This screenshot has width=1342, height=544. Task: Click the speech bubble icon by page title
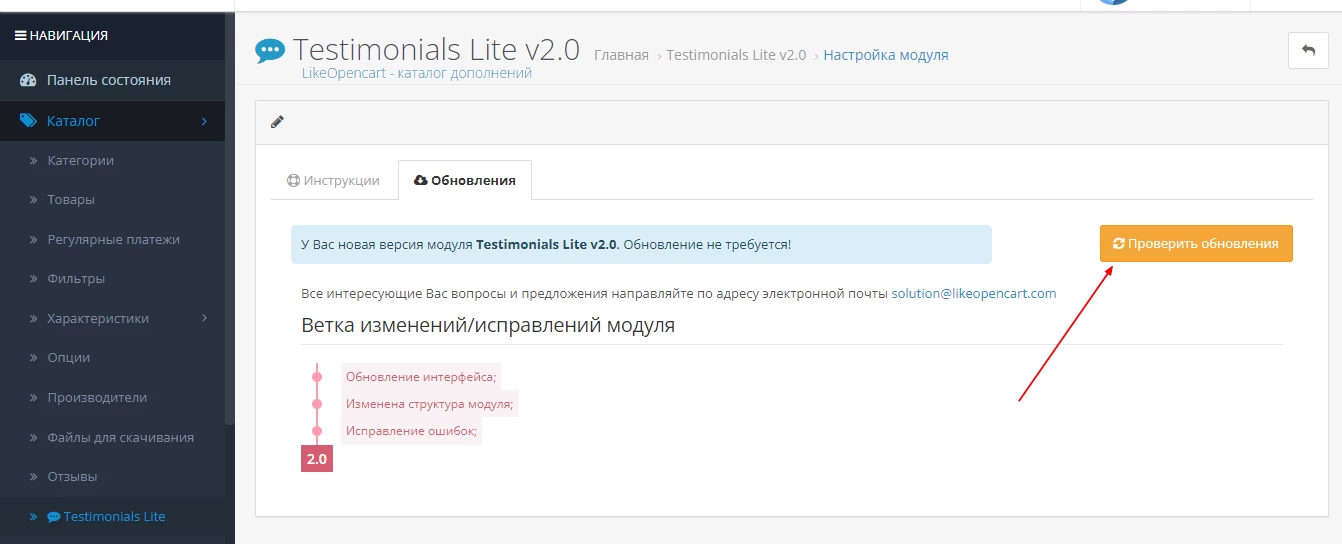pos(270,51)
